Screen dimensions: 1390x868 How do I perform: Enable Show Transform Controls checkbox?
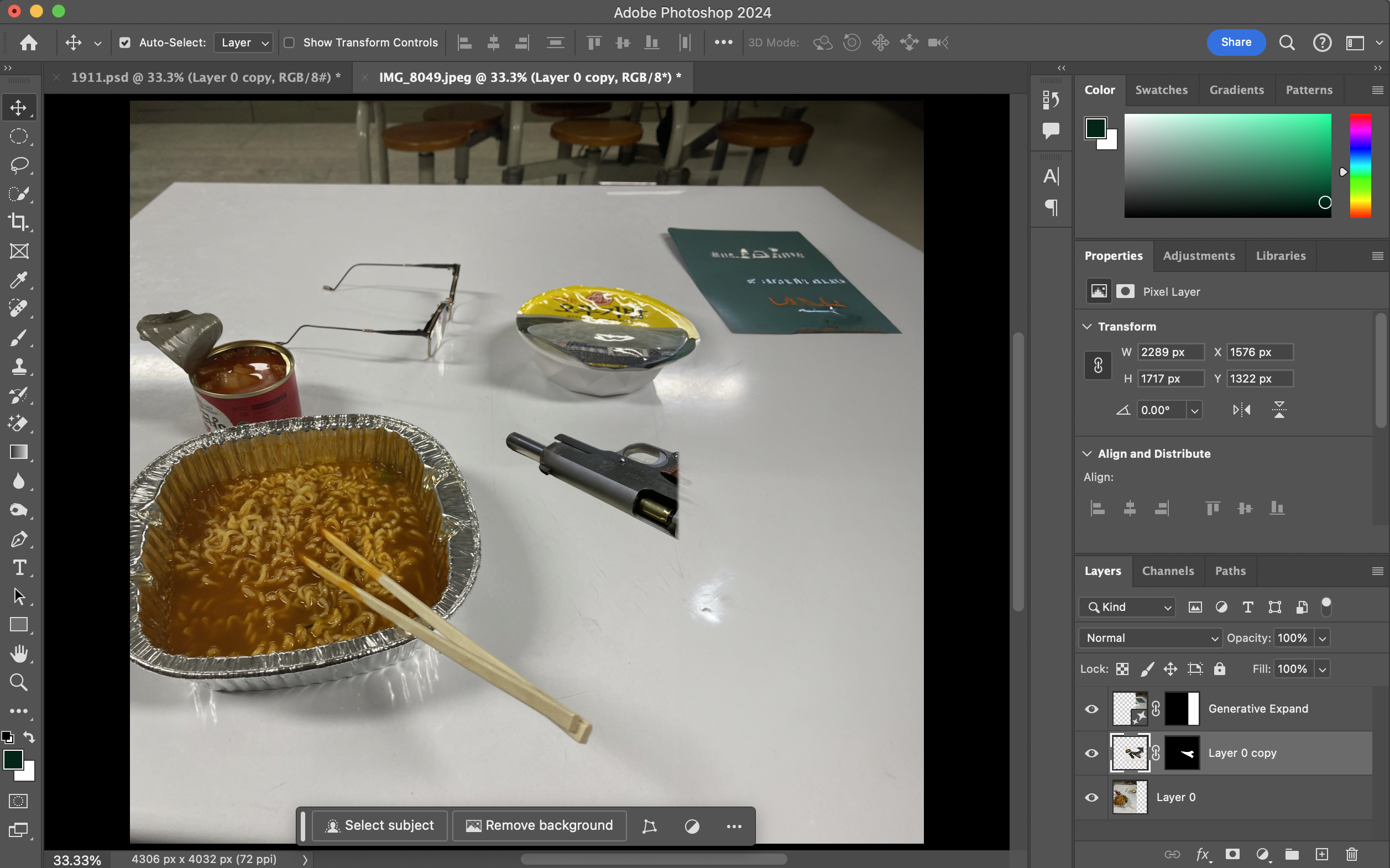(x=290, y=43)
